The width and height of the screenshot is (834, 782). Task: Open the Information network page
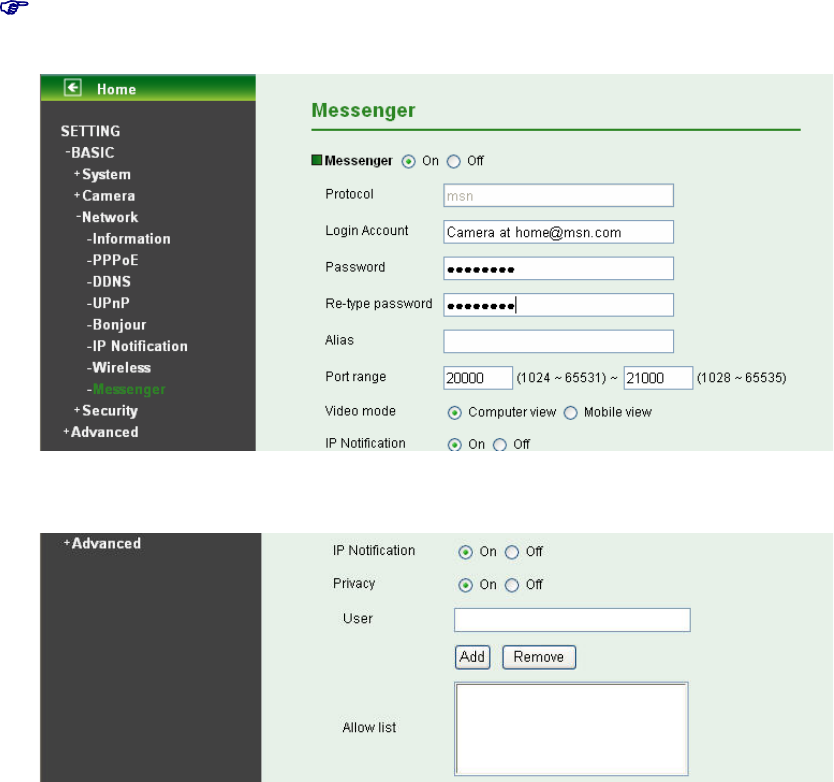(x=129, y=239)
